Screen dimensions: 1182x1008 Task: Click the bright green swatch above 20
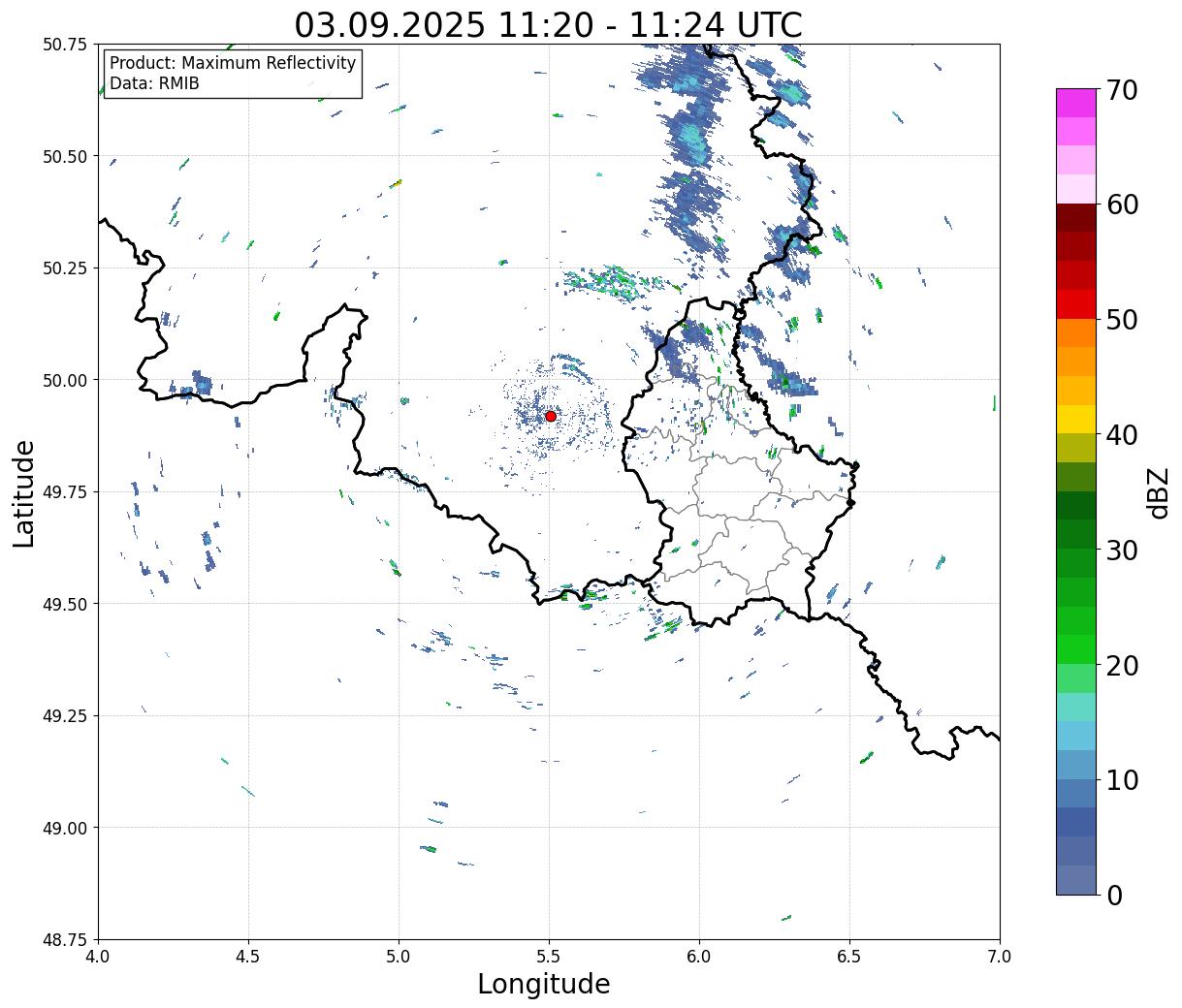(x=1076, y=650)
